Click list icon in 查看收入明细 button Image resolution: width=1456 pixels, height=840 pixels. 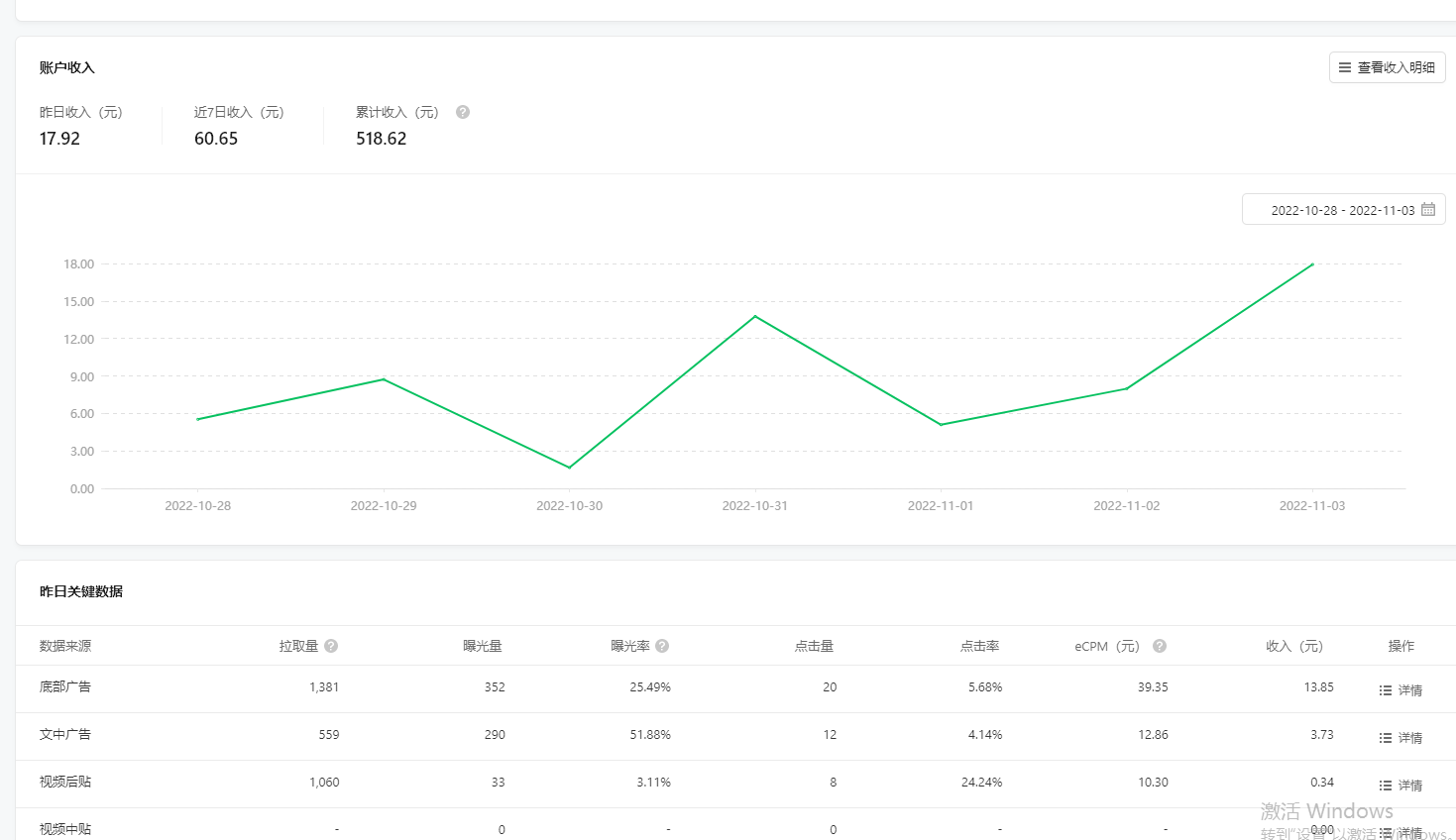pyautogui.click(x=1345, y=67)
